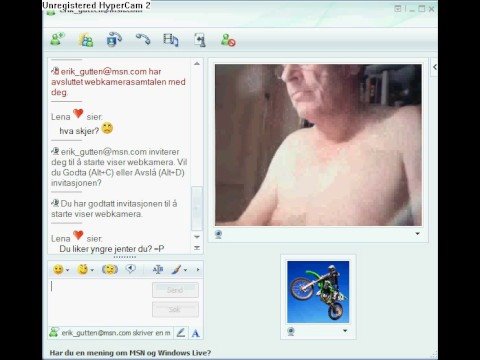Viewport: 480px width, 360px height.
Task: Click webcam icon under contact's video
Action: coord(218,234)
